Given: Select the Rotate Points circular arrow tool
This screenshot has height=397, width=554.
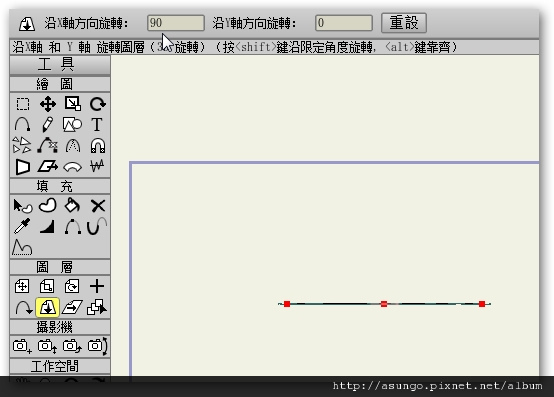Looking at the screenshot, I should click(x=98, y=104).
